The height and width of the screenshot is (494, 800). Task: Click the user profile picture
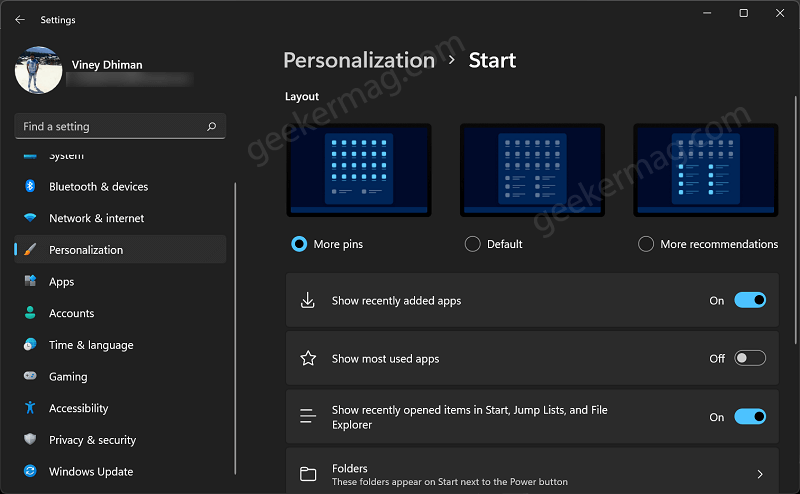(39, 70)
